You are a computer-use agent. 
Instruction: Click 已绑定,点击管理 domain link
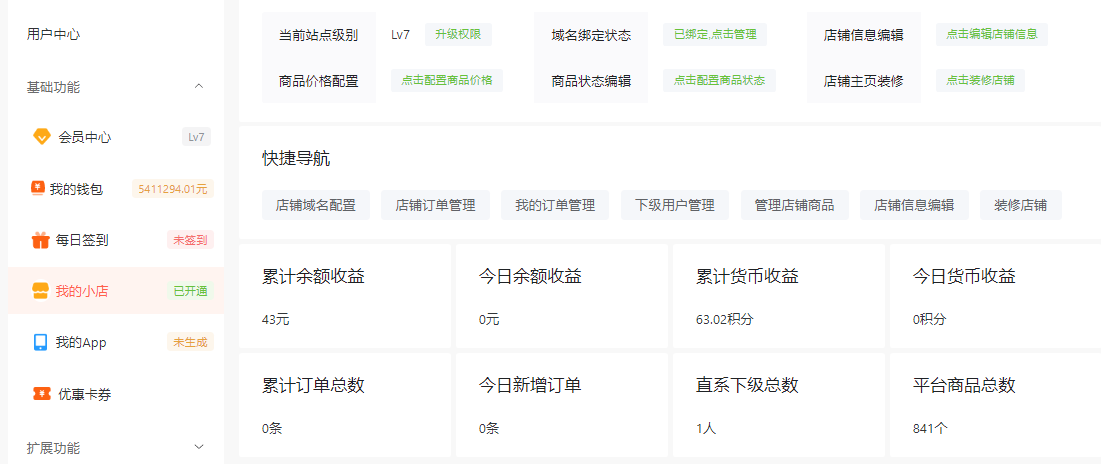coord(715,34)
